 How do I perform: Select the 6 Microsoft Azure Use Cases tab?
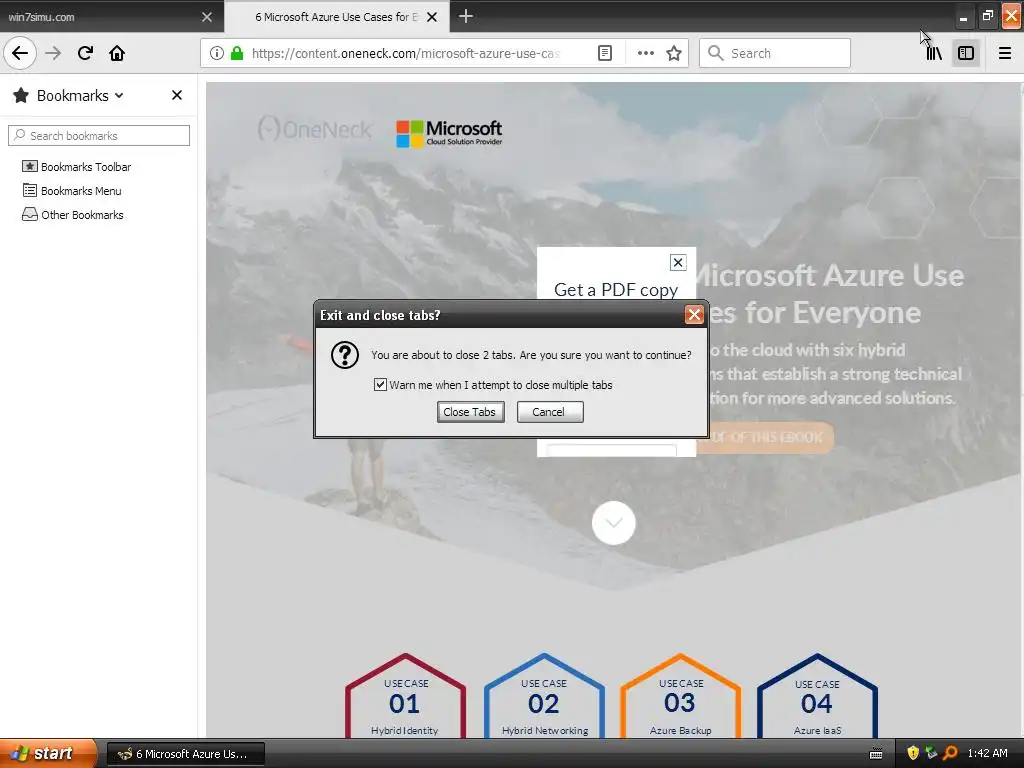pos(336,17)
